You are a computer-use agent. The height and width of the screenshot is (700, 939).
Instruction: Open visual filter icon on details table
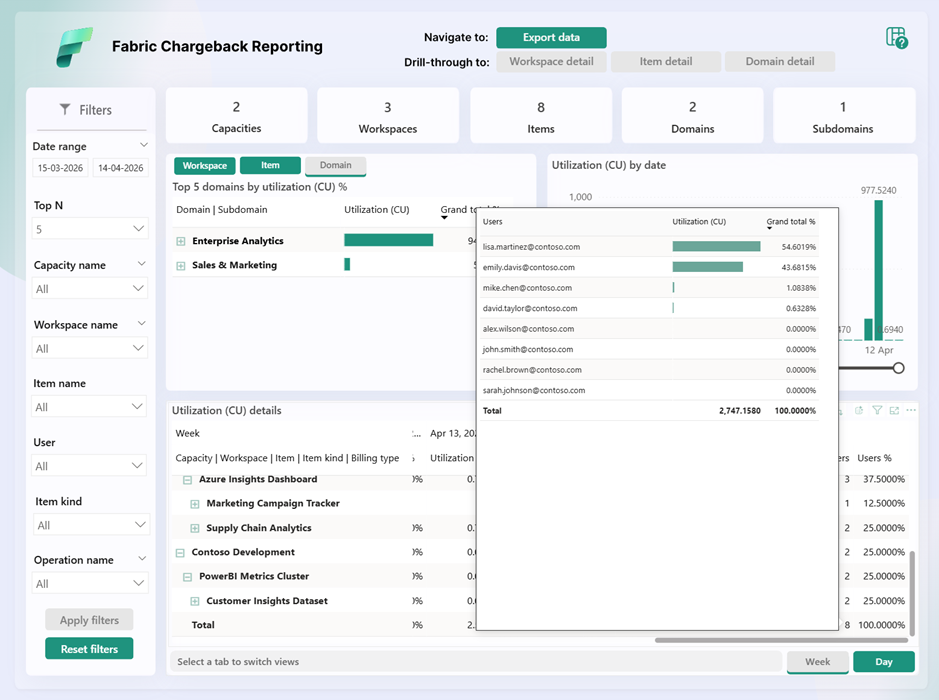pyautogui.click(x=877, y=410)
